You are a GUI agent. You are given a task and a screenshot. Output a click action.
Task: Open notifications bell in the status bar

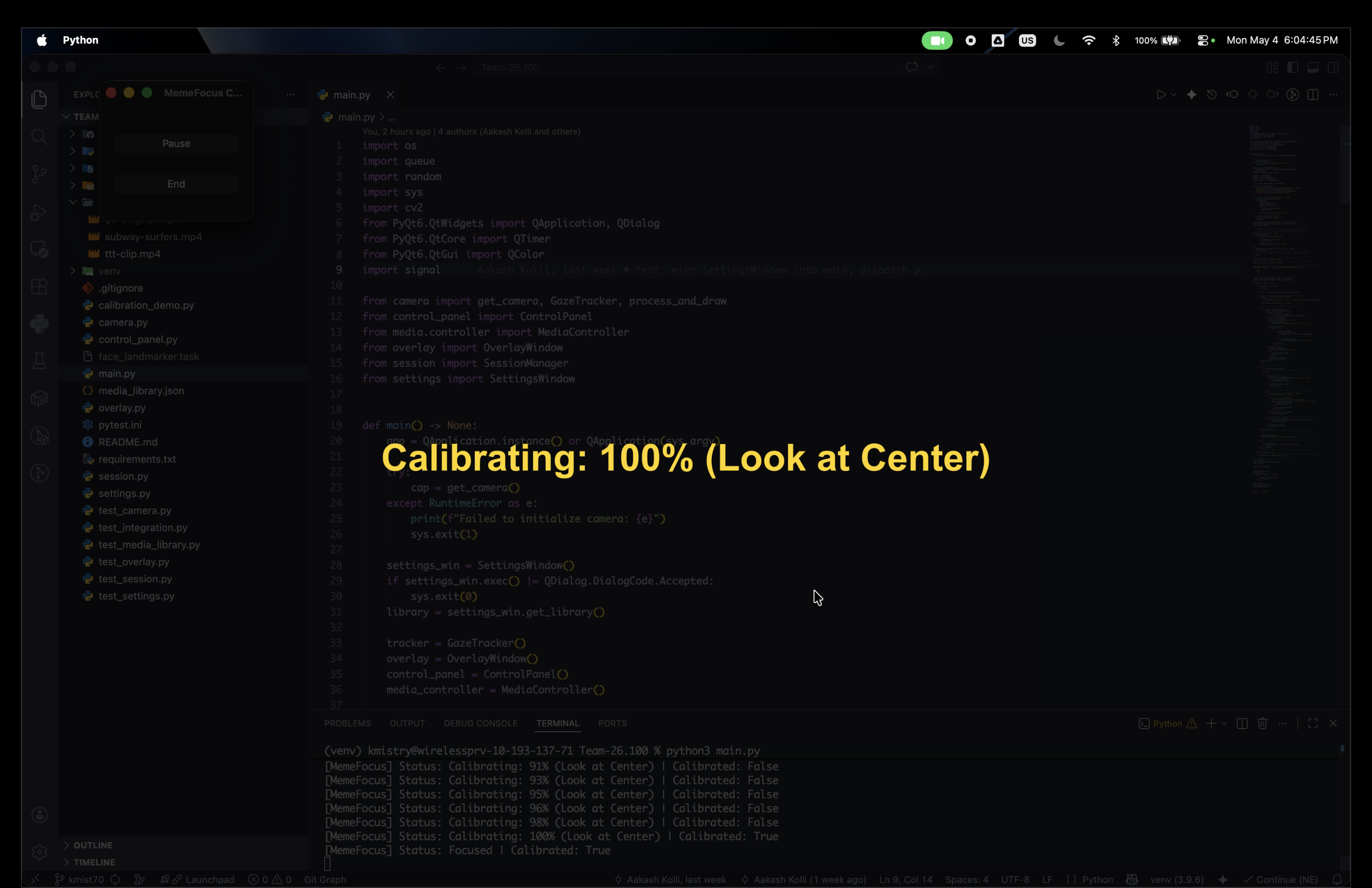pyautogui.click(x=1337, y=879)
